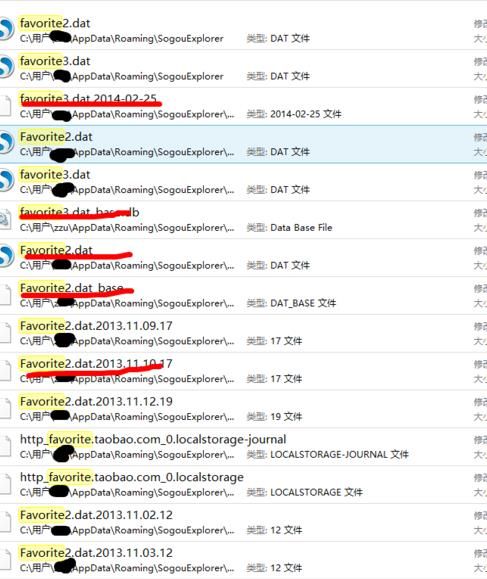Click file icon of the localstorage-journal entry
This screenshot has height=579, width=487.
click(5, 446)
